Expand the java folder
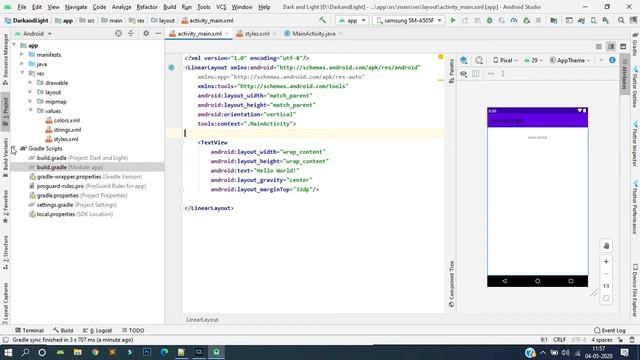640x360 pixels. [x=22, y=64]
